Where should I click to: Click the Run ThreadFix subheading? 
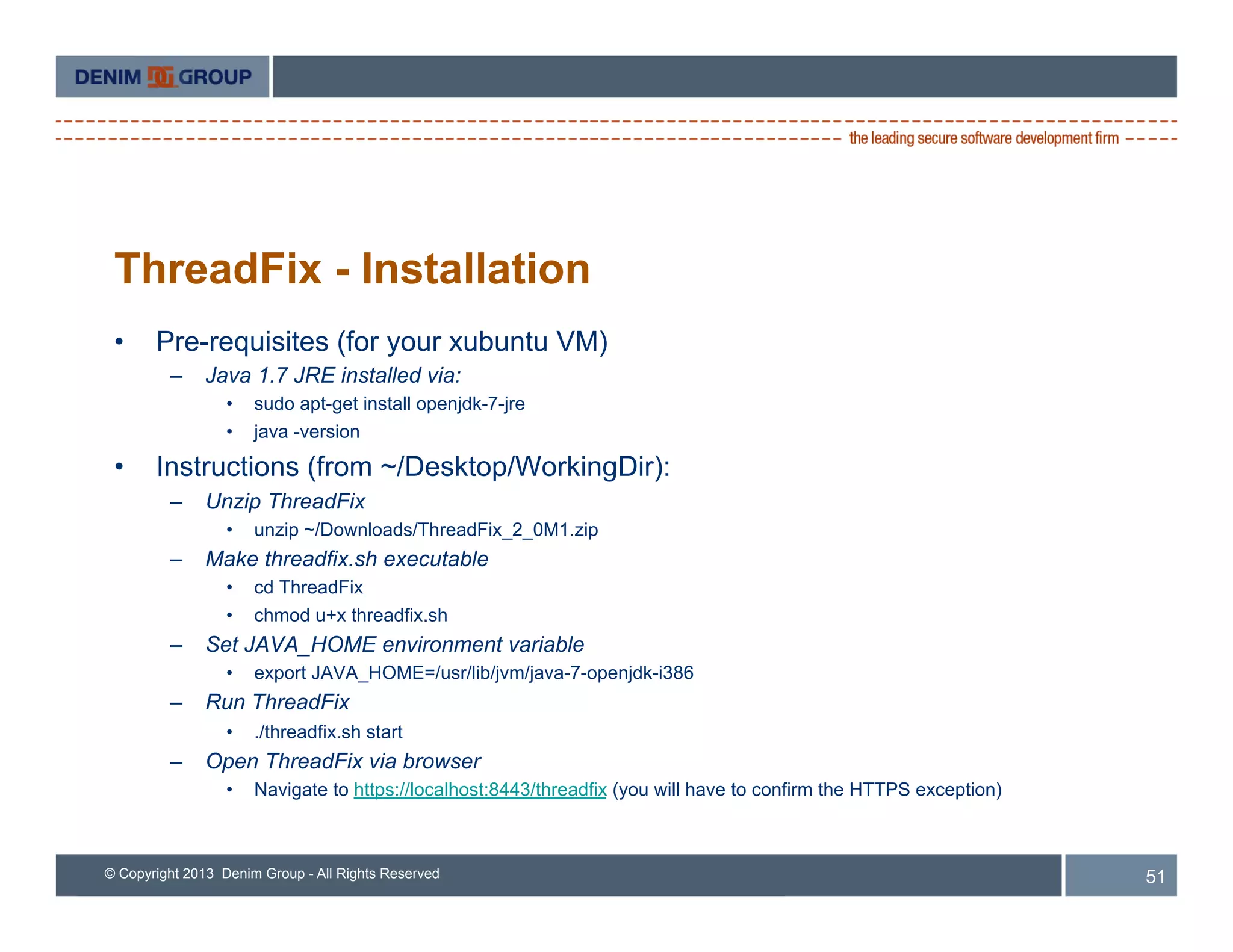coord(278,702)
